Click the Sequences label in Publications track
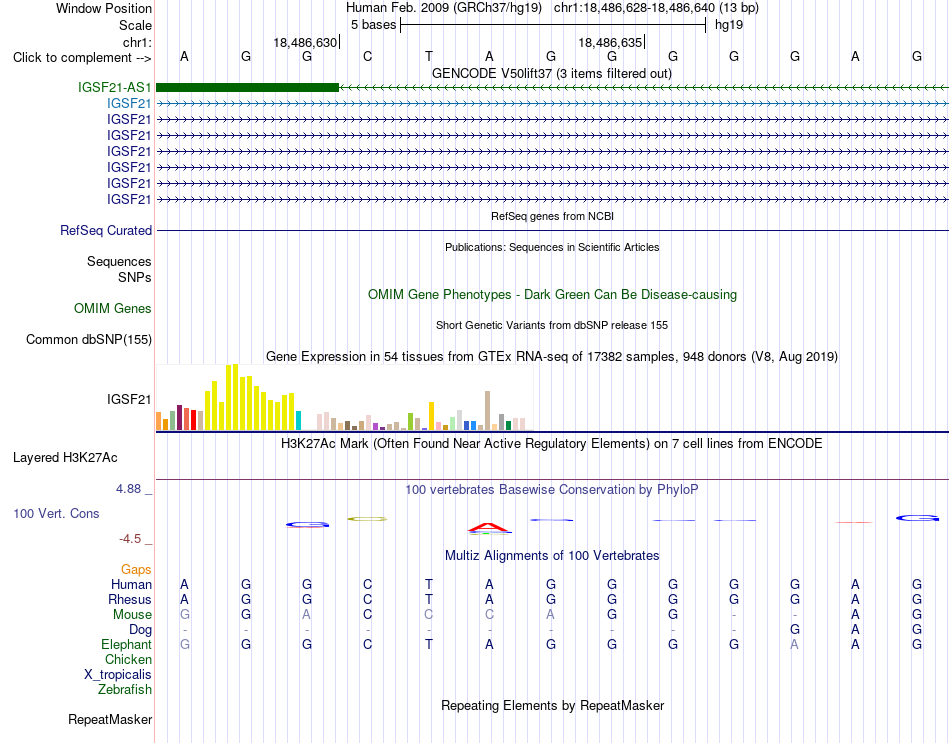Image resolution: width=950 pixels, height=743 pixels. coord(119,261)
